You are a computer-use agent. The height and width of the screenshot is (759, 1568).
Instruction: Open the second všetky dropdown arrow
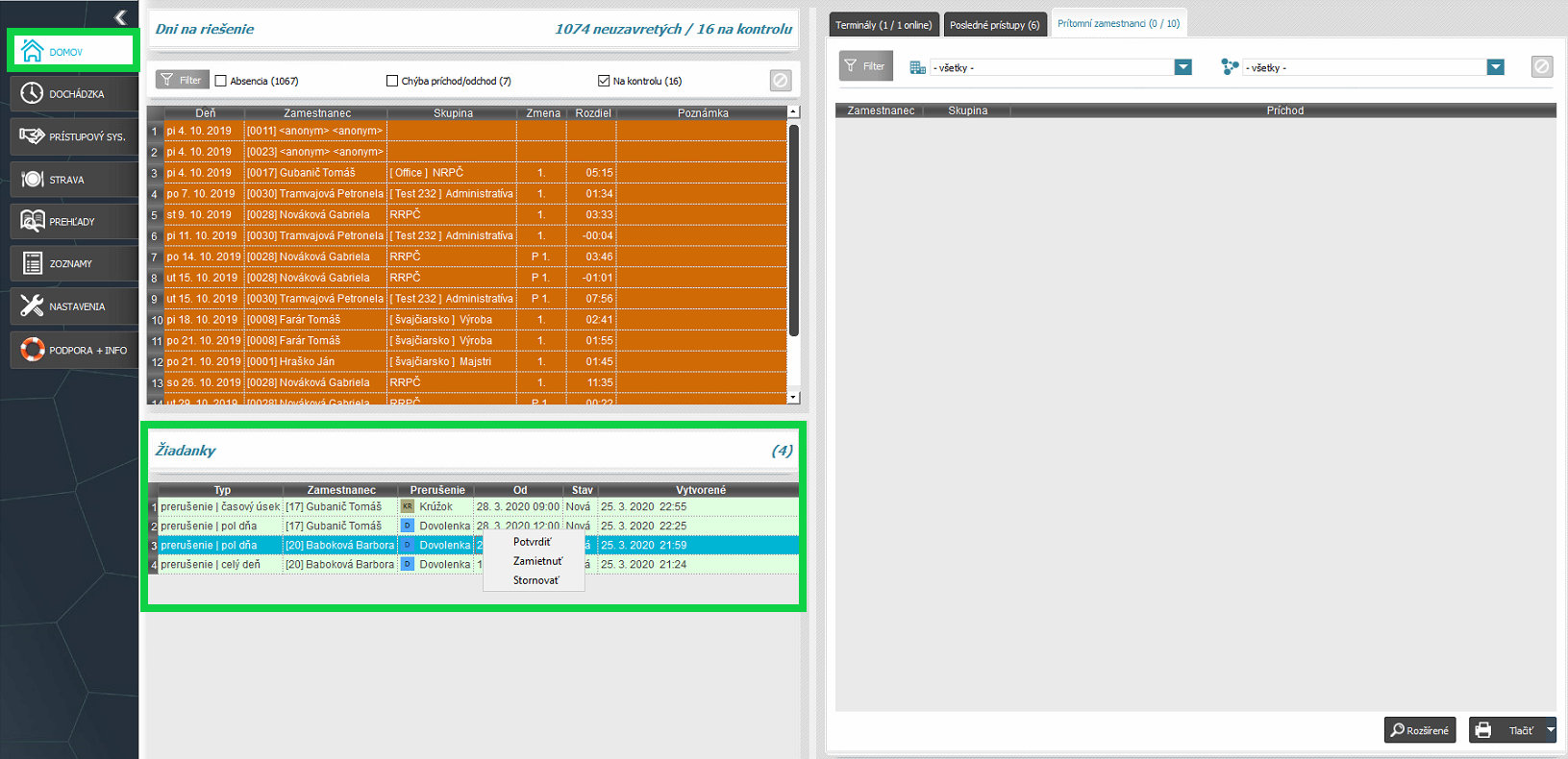point(1495,67)
